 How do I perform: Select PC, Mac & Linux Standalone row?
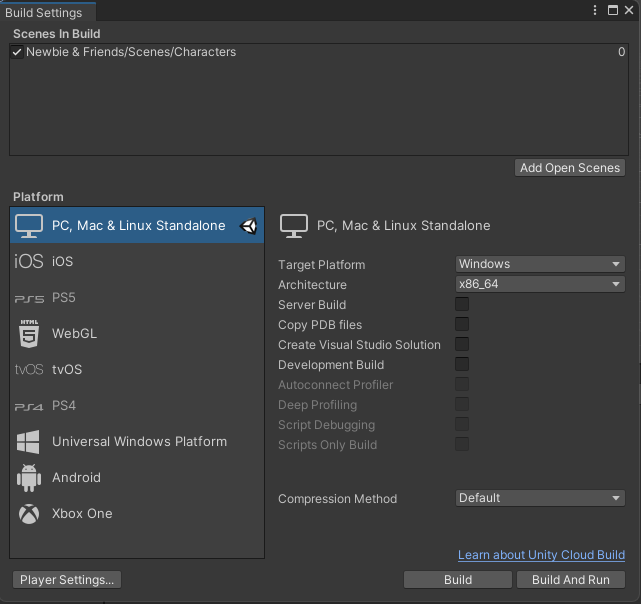pos(137,225)
